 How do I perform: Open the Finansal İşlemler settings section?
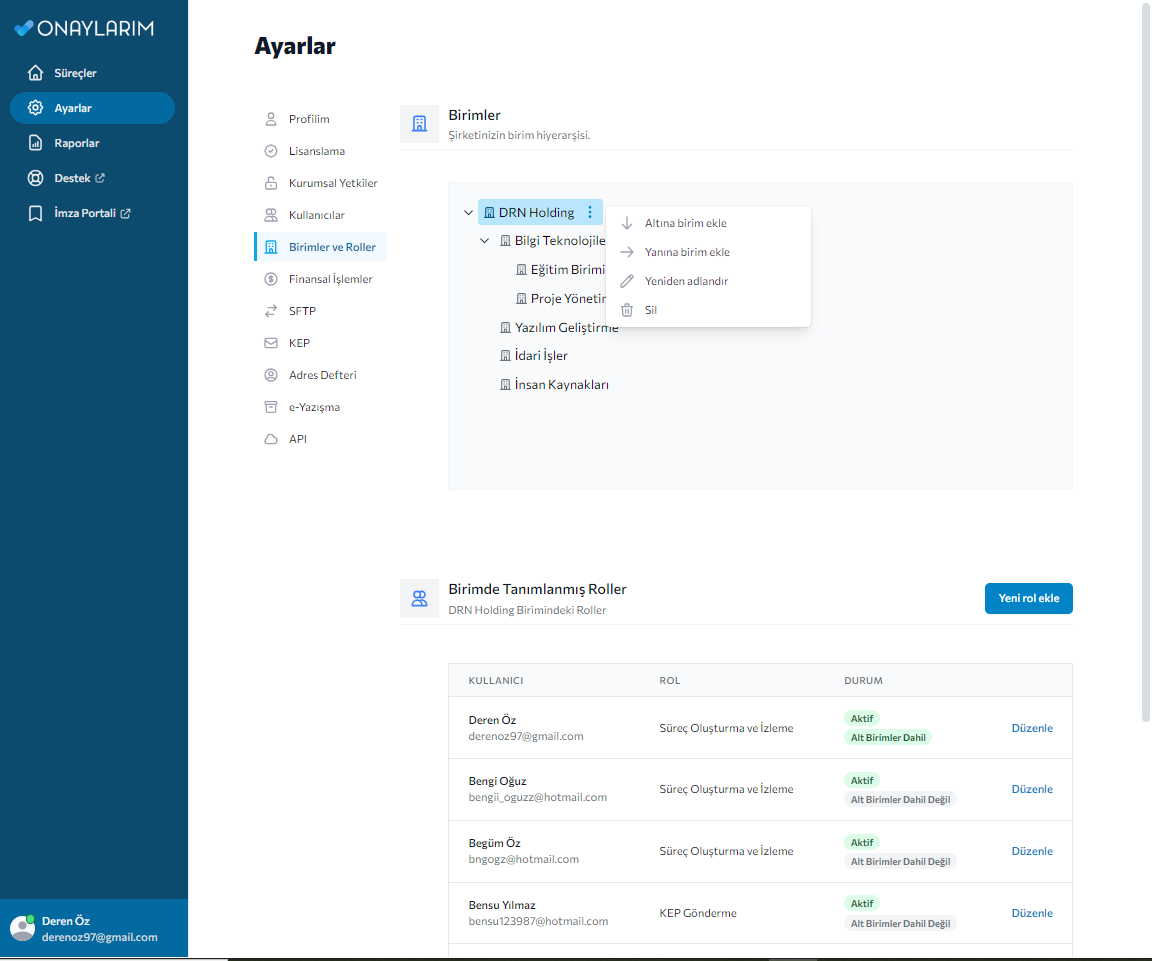(330, 279)
